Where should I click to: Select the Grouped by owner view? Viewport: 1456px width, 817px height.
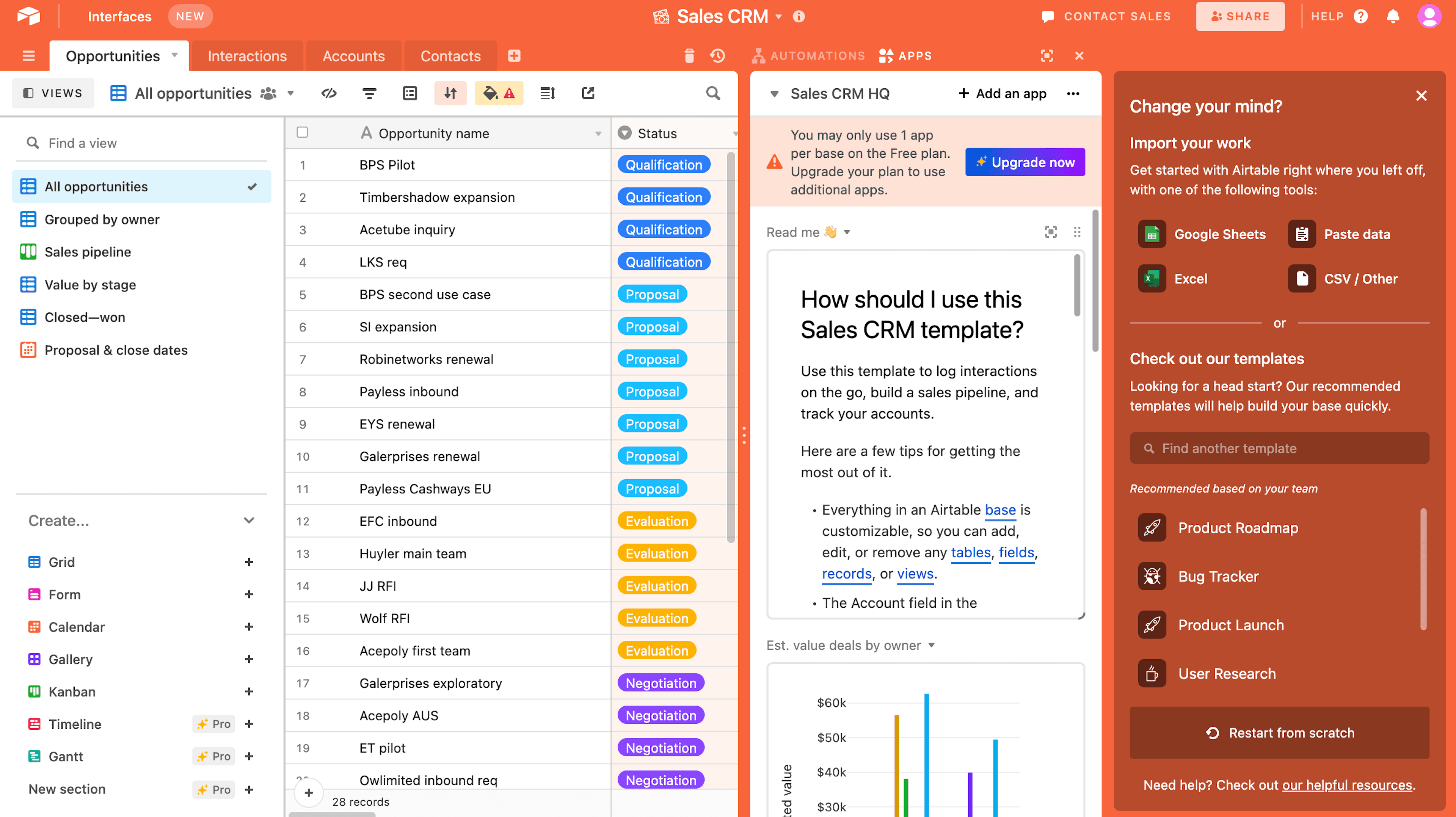[x=100, y=219]
